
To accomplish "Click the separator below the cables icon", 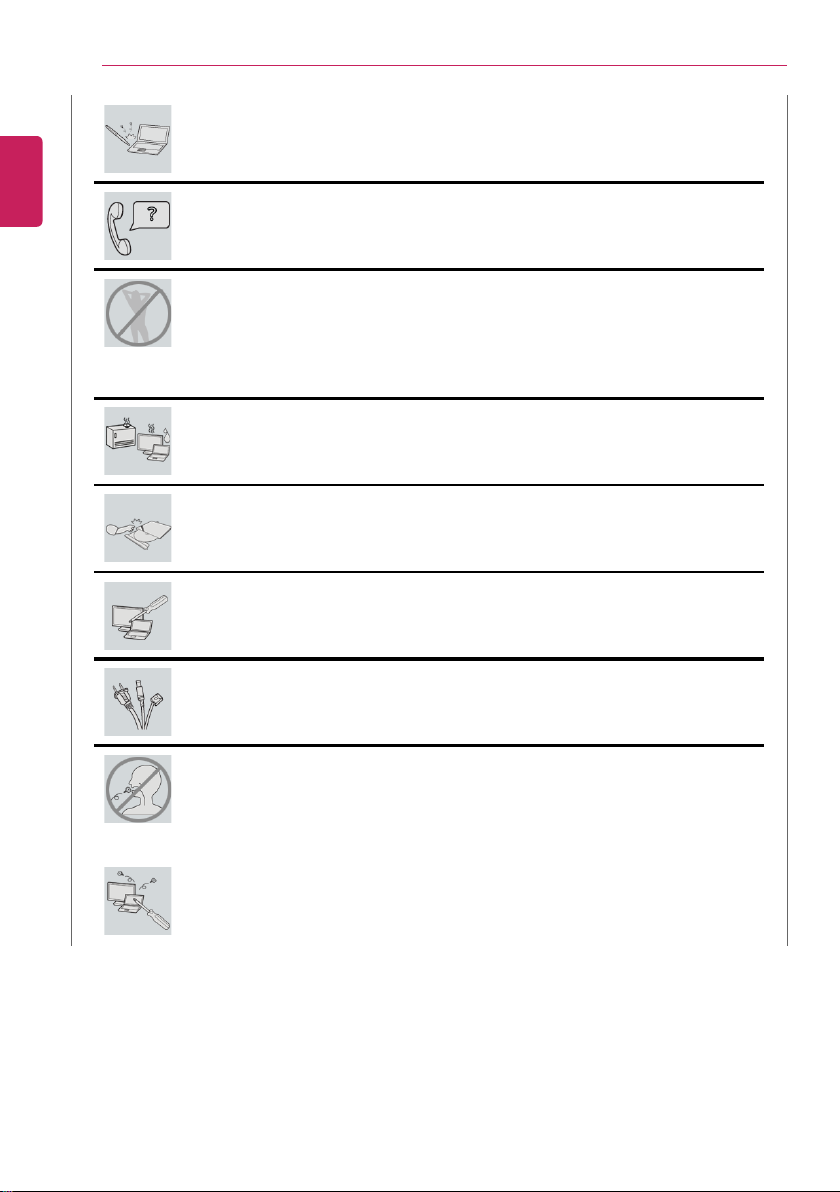I will coord(429,745).
